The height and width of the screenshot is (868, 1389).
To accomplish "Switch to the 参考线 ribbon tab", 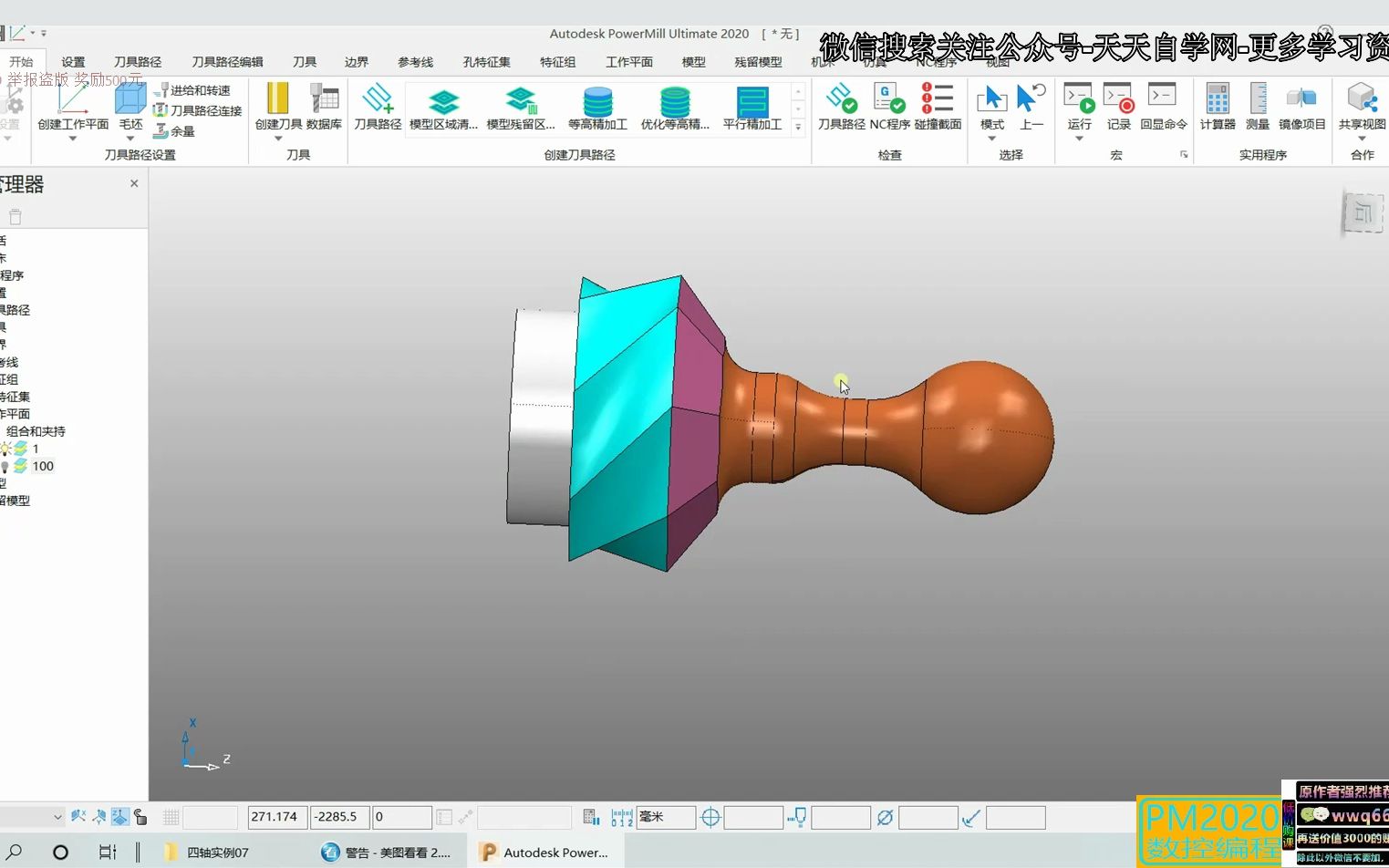I will [415, 62].
